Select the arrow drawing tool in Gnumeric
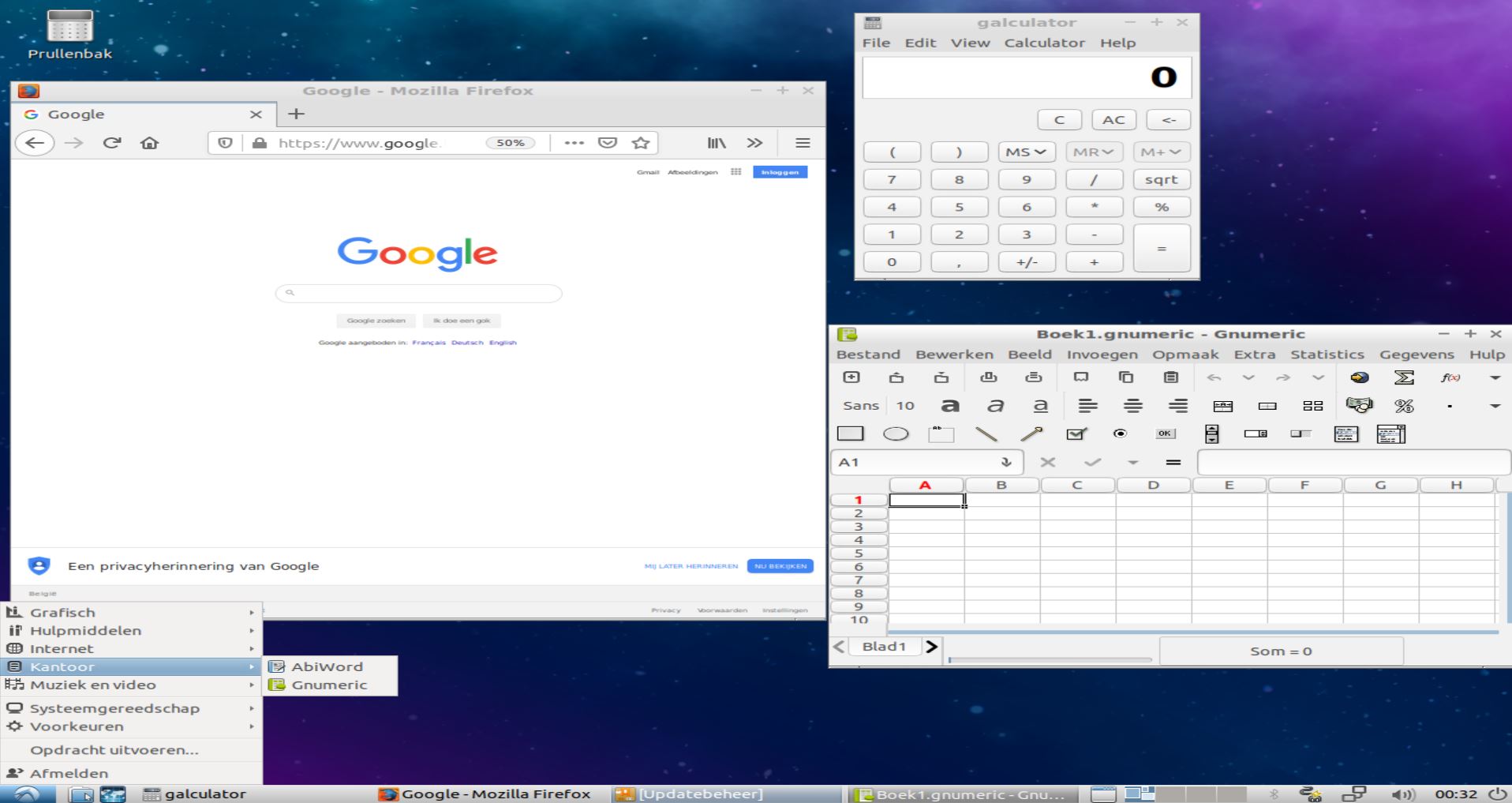 tap(1031, 433)
